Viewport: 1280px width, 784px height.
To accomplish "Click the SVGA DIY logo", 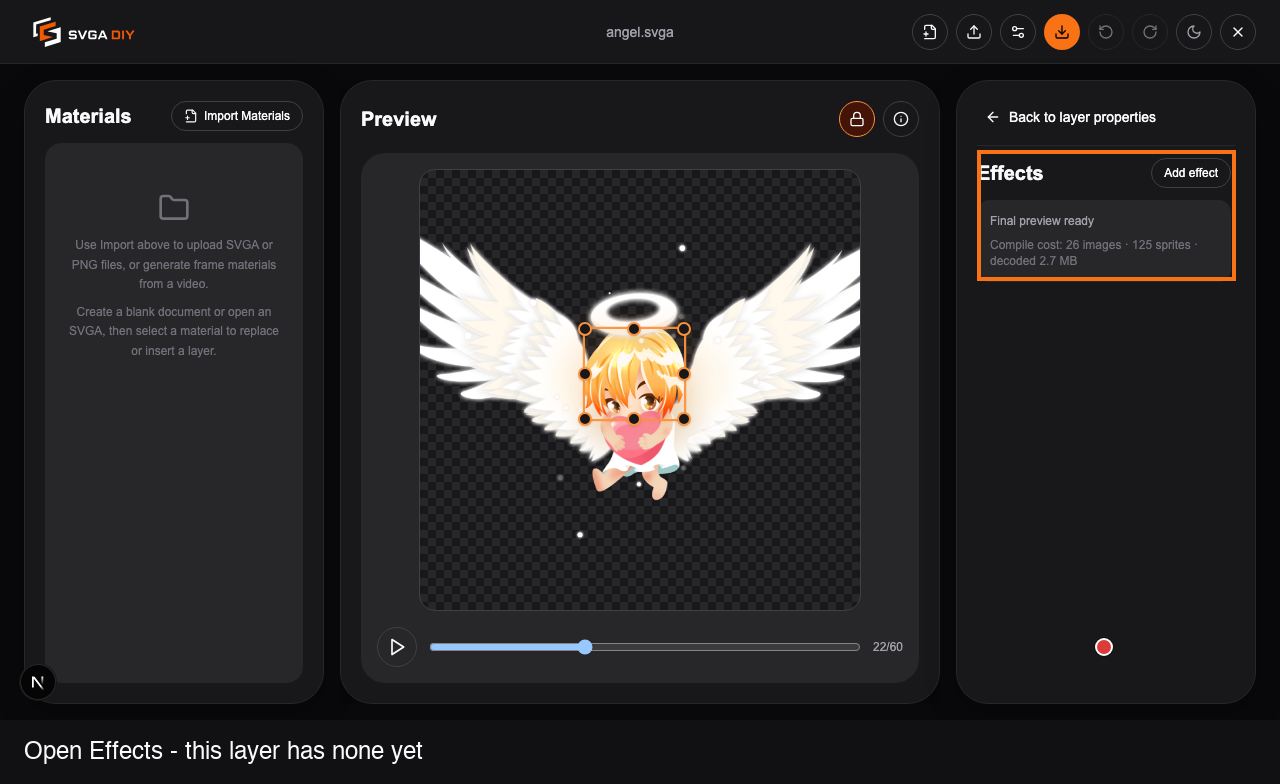I will 84,32.
